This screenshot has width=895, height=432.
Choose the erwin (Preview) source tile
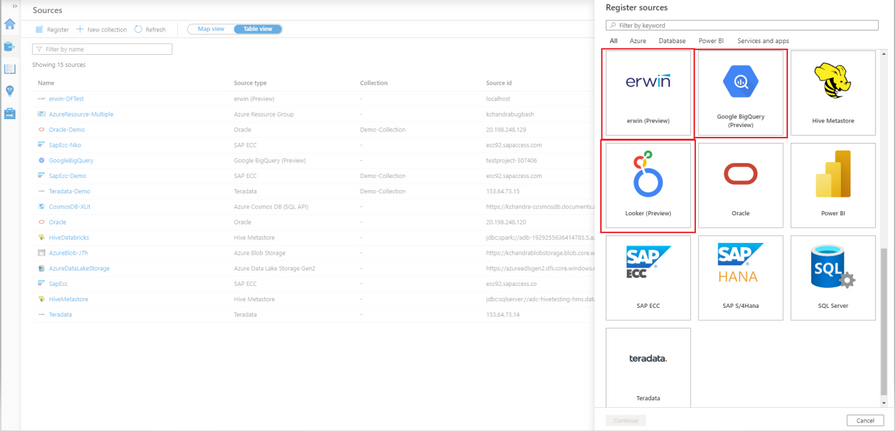pos(647,93)
